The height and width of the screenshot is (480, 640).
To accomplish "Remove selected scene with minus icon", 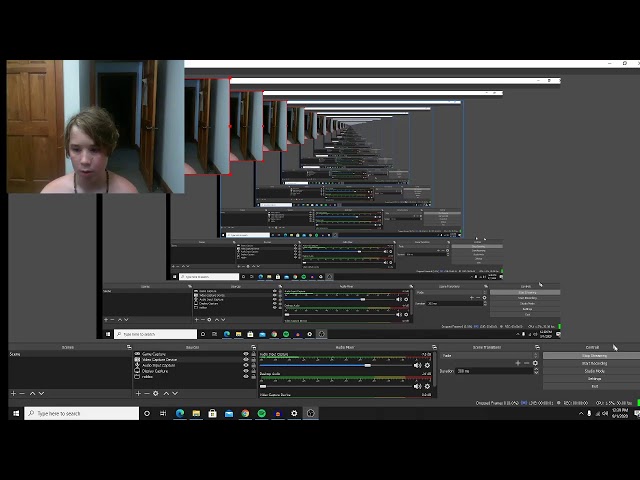I will pyautogui.click(x=22, y=393).
